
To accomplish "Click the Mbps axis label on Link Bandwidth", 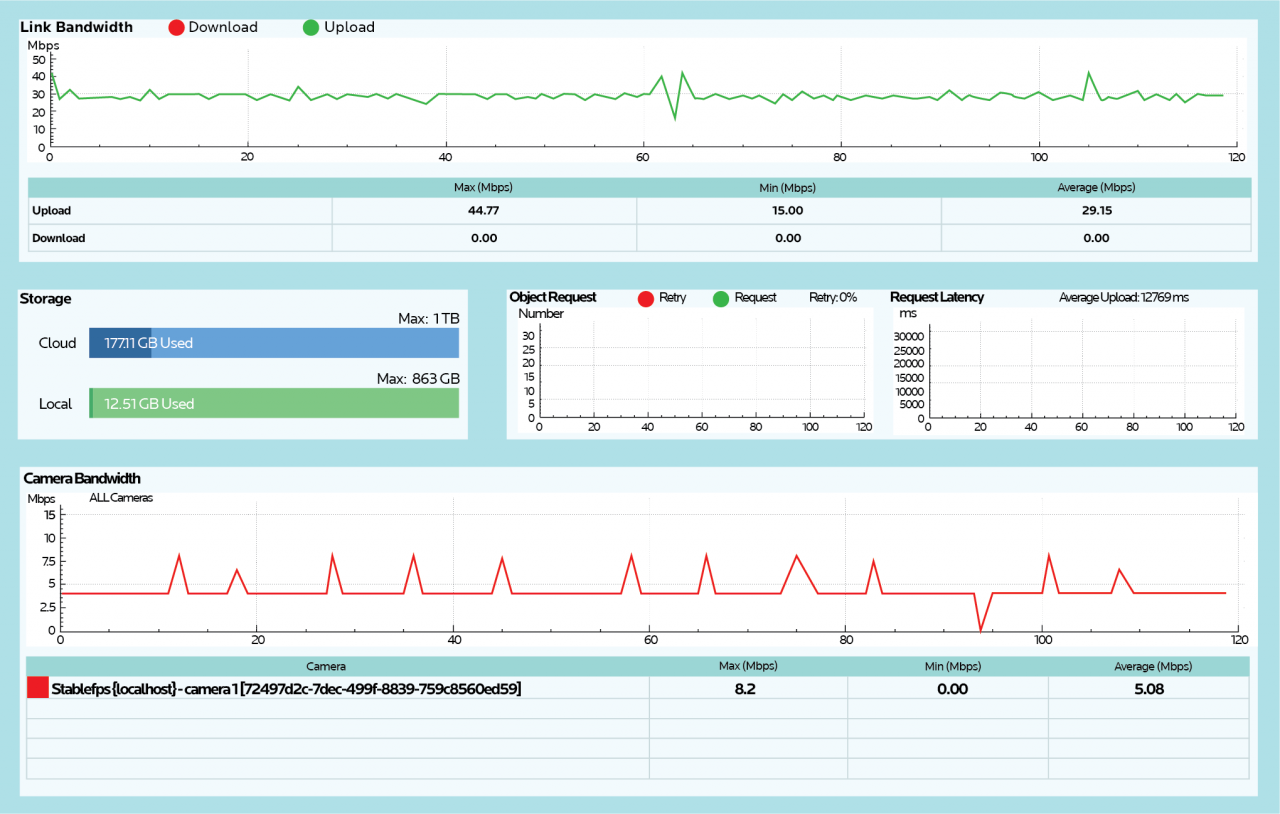I will click(42, 45).
